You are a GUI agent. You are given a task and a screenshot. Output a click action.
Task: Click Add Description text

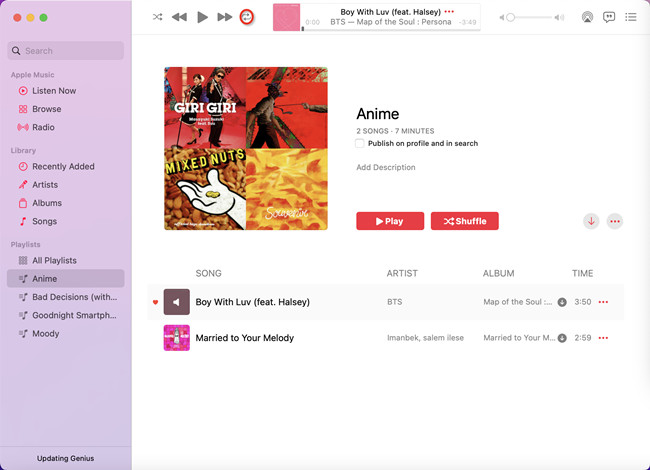(386, 167)
